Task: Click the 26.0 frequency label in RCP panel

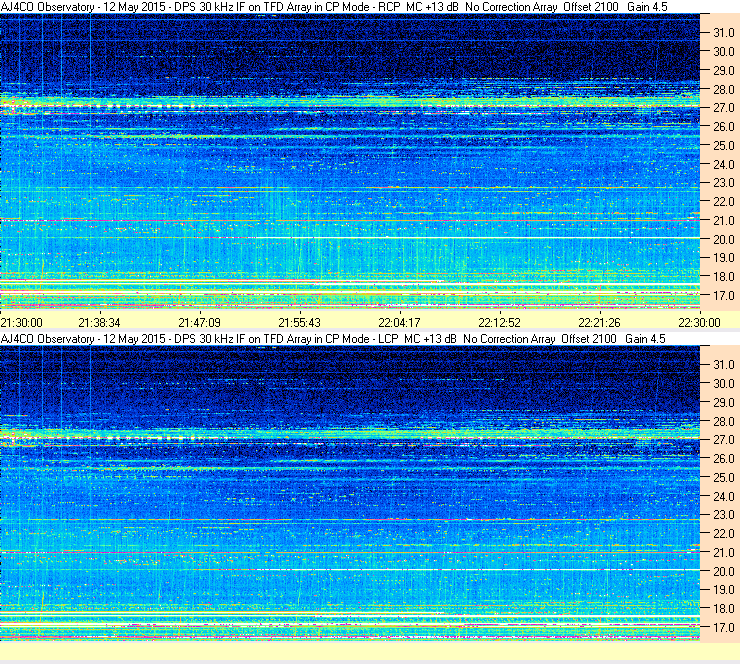Action: click(723, 127)
